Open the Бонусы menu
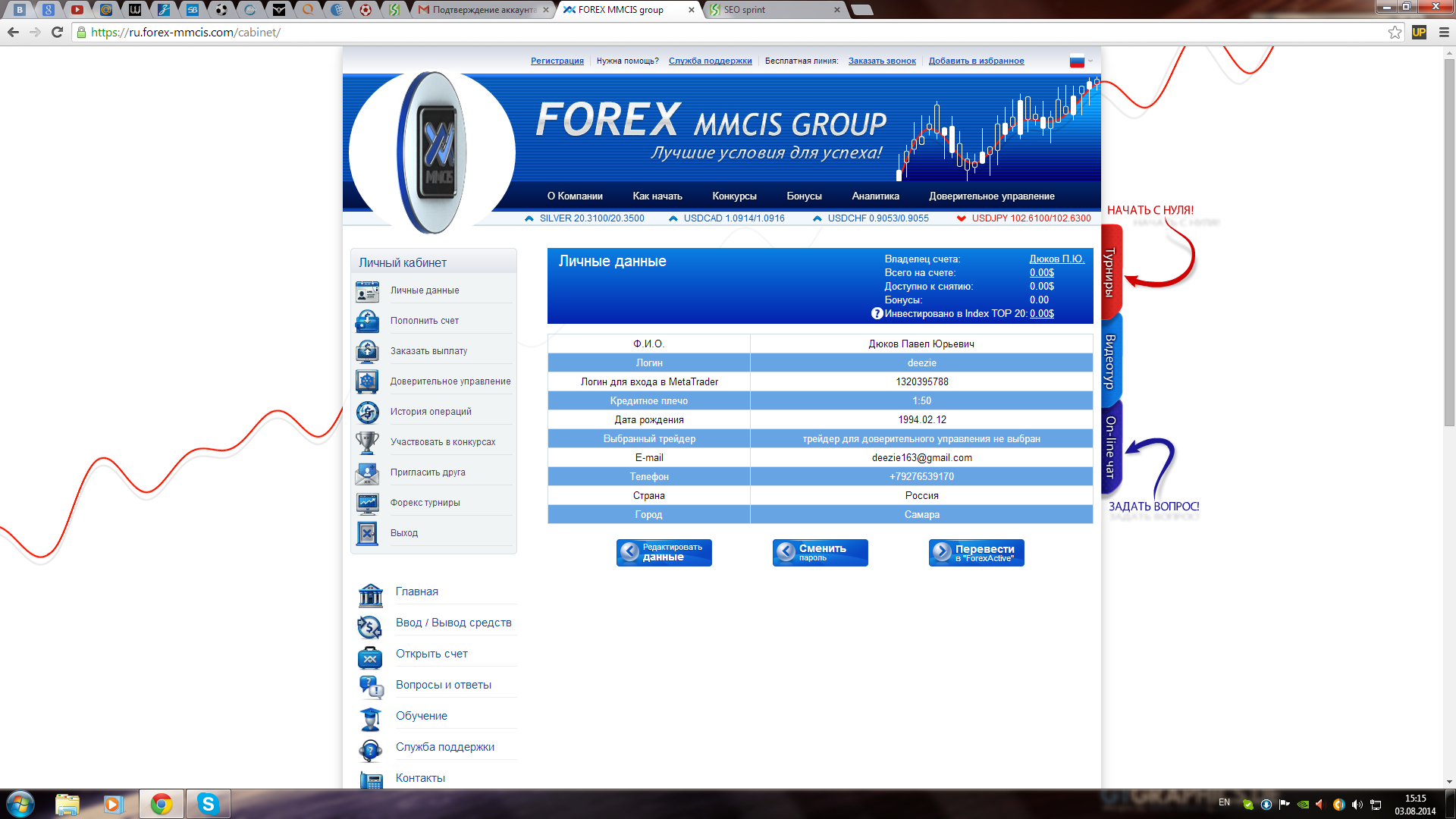Screen dimensions: 1456x819 [x=804, y=196]
